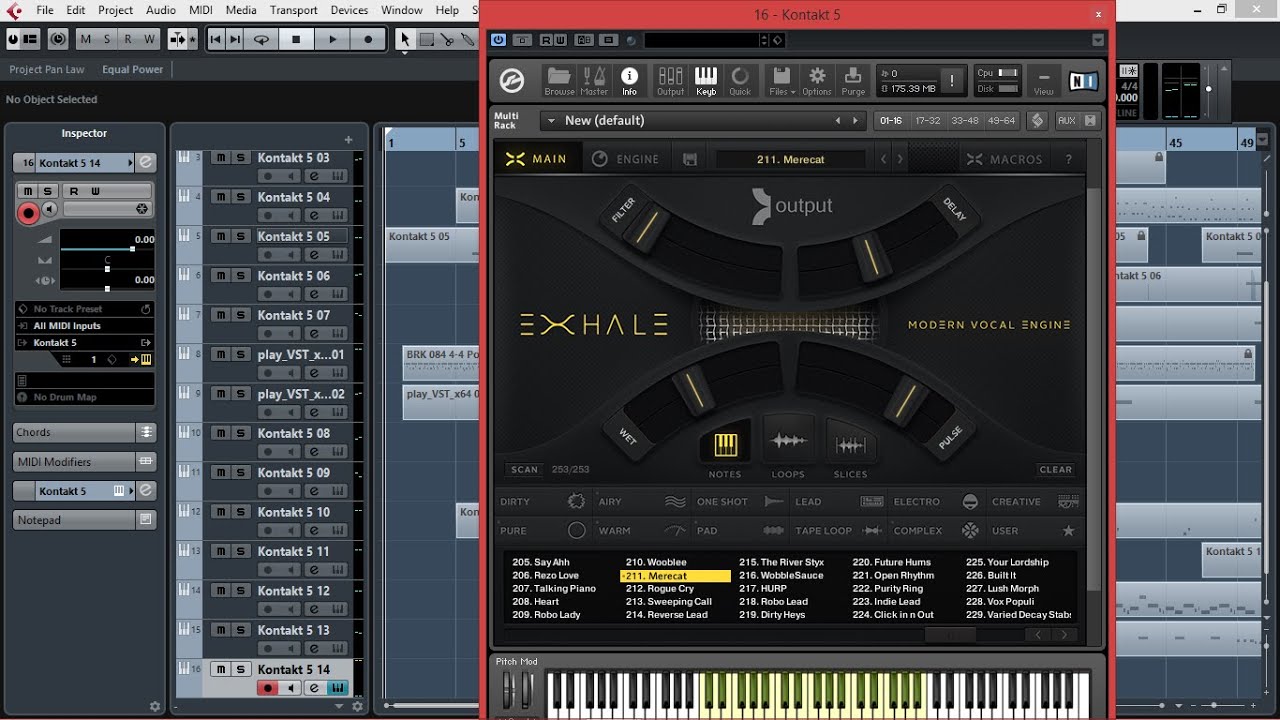This screenshot has width=1280, height=720.
Task: Toggle the Kontakt Keyb on-screen keyboard
Action: [706, 80]
